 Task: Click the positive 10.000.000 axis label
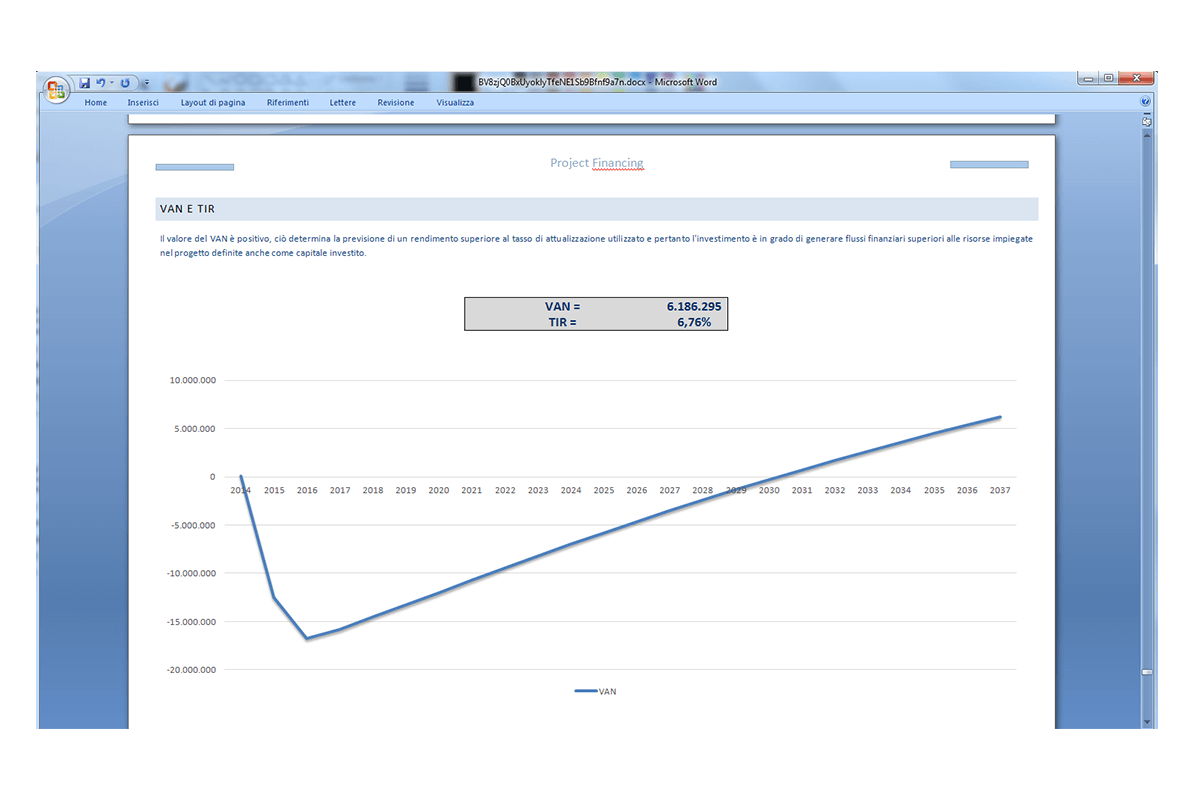pos(192,380)
